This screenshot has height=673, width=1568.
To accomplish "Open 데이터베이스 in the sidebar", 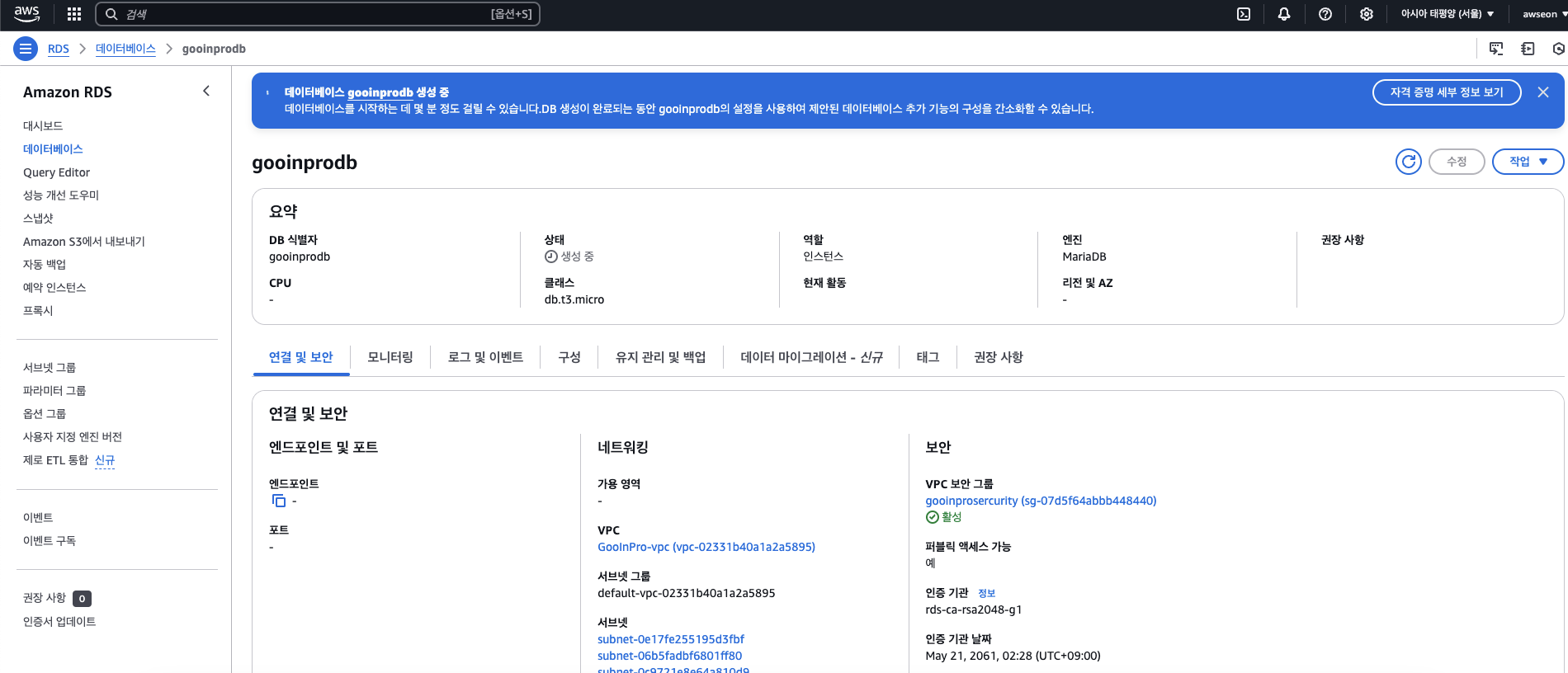I will tap(53, 149).
